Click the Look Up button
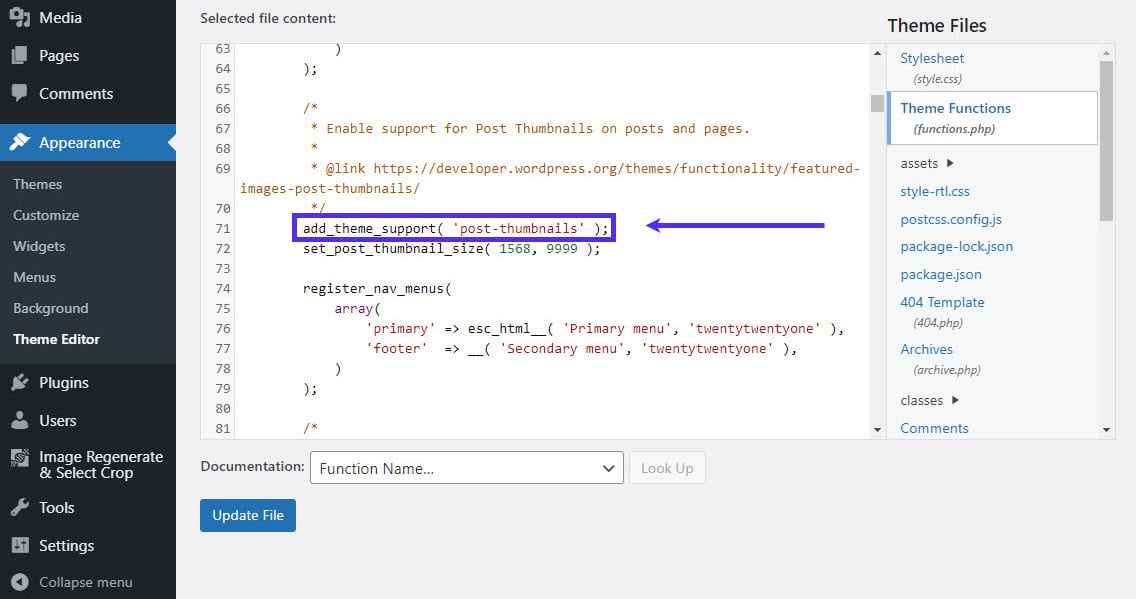This screenshot has height=599, width=1136. click(x=666, y=467)
